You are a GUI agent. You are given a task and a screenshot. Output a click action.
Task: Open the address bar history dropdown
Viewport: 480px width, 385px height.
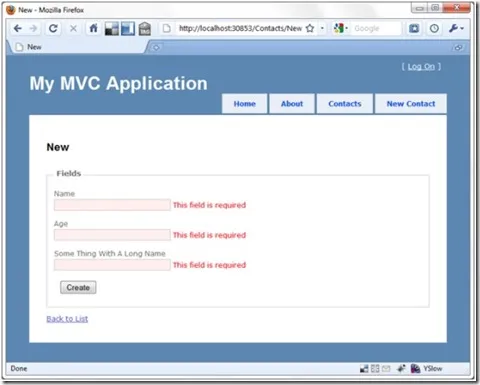point(322,28)
